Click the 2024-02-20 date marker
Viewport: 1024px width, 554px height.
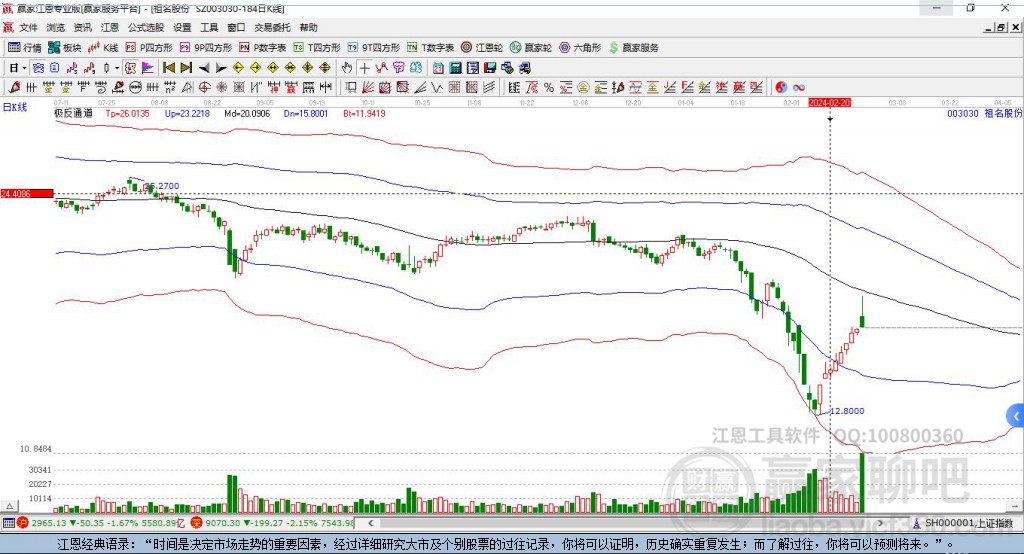pos(829,103)
